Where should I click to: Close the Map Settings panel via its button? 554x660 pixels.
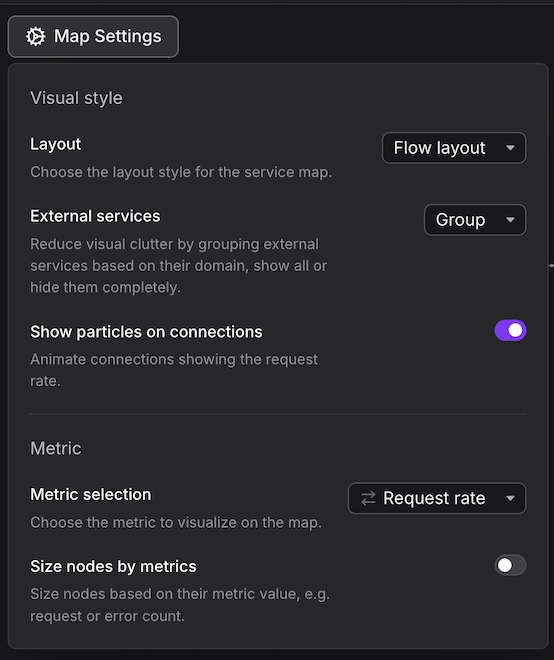point(93,37)
